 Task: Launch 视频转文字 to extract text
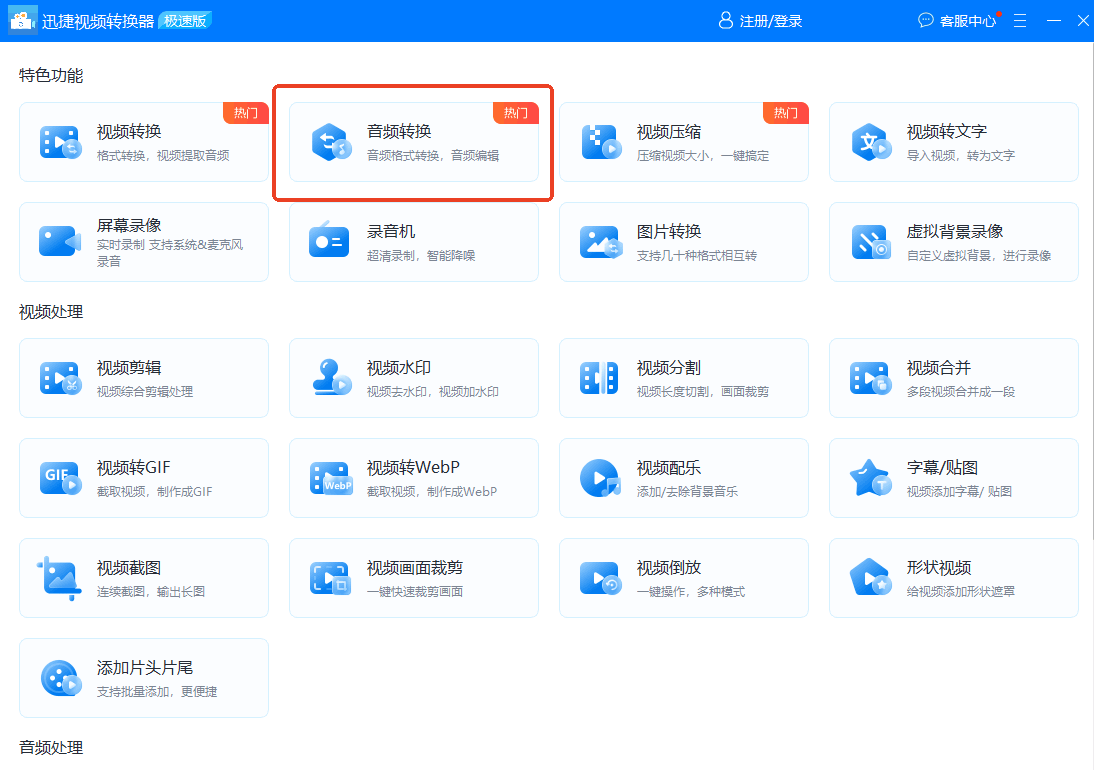[x=954, y=141]
